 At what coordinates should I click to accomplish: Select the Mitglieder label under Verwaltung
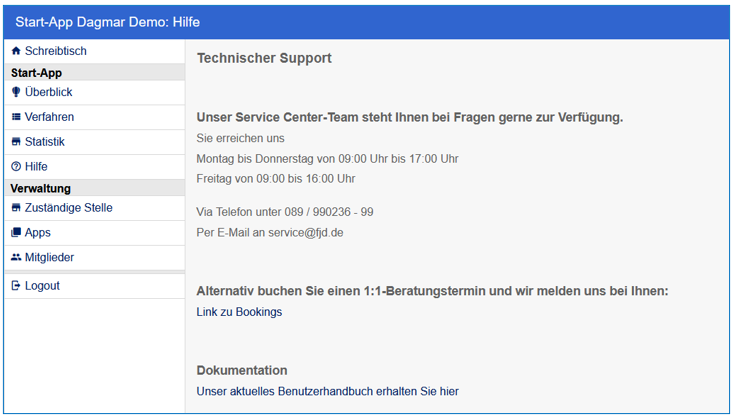[x=50, y=258]
